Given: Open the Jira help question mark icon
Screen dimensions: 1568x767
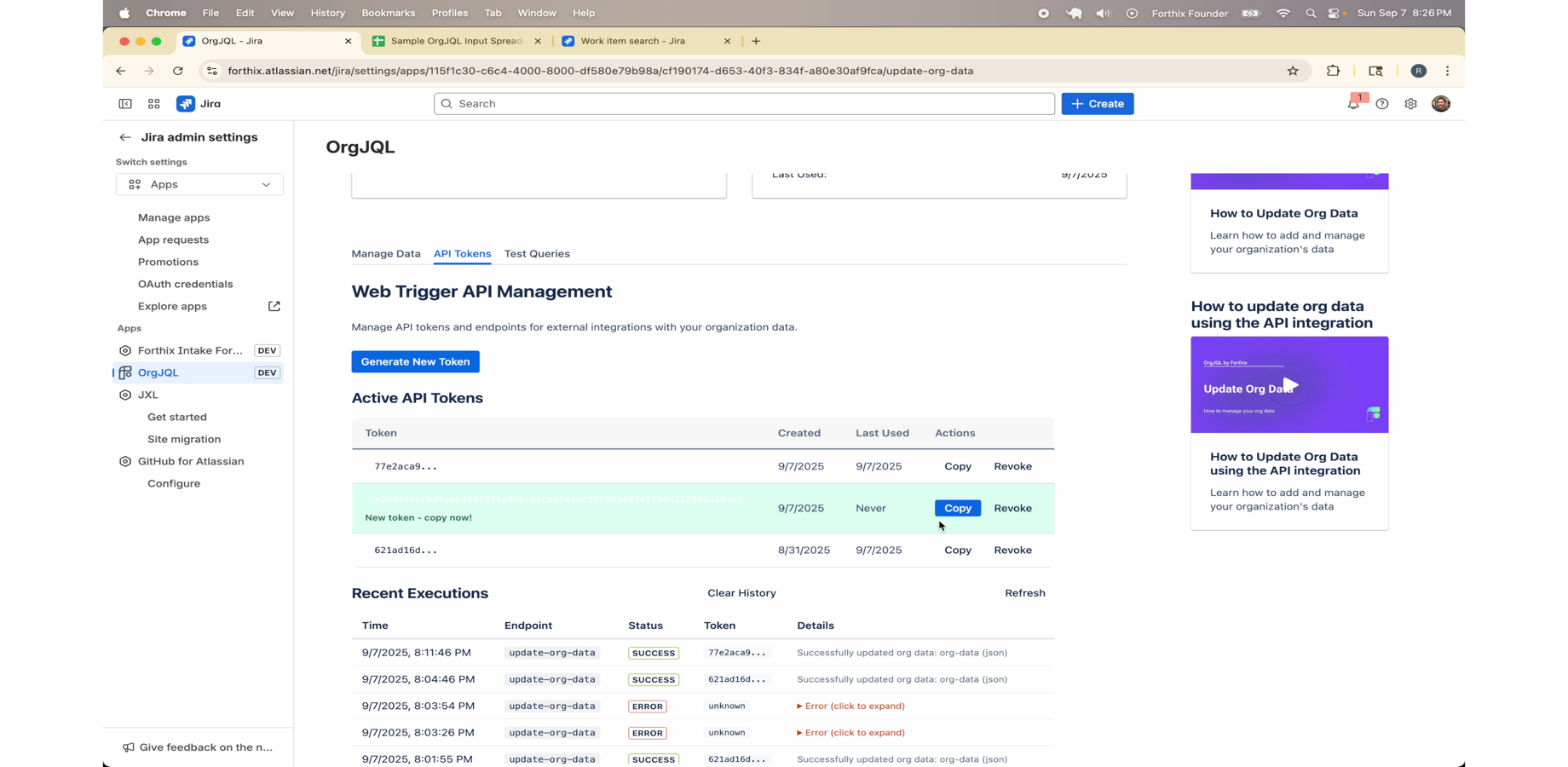Looking at the screenshot, I should point(1382,104).
